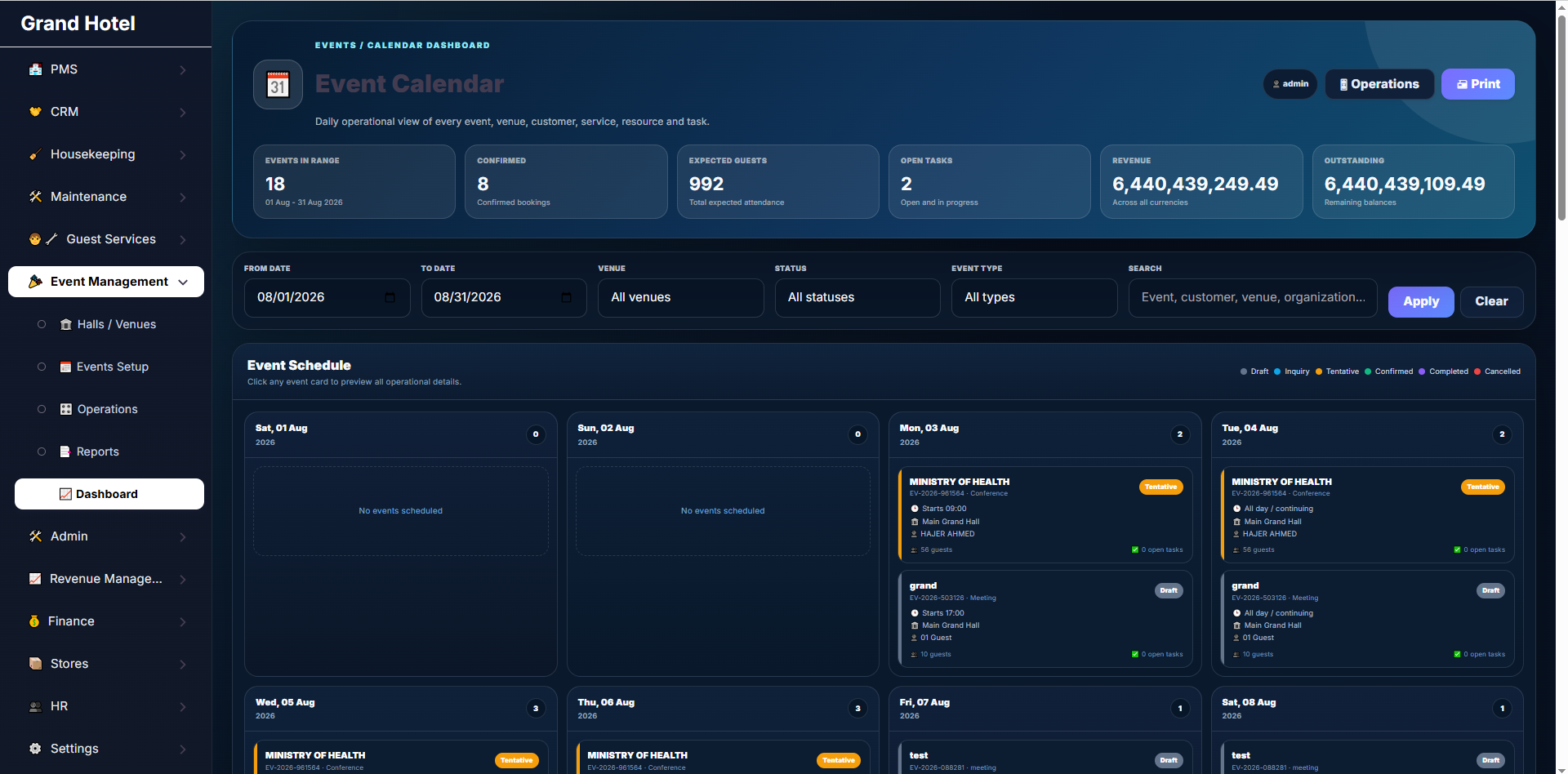Open the Ministry of Health card on Mon, 03 Aug
The height and width of the screenshot is (774, 1568).
point(1045,514)
